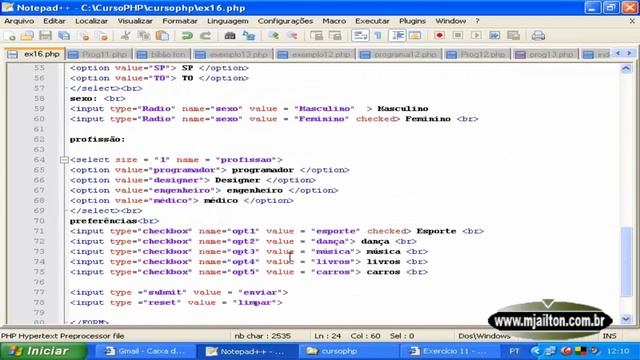The height and width of the screenshot is (360, 640).
Task: Click the Dos\Windows status bar field
Action: pos(484,336)
